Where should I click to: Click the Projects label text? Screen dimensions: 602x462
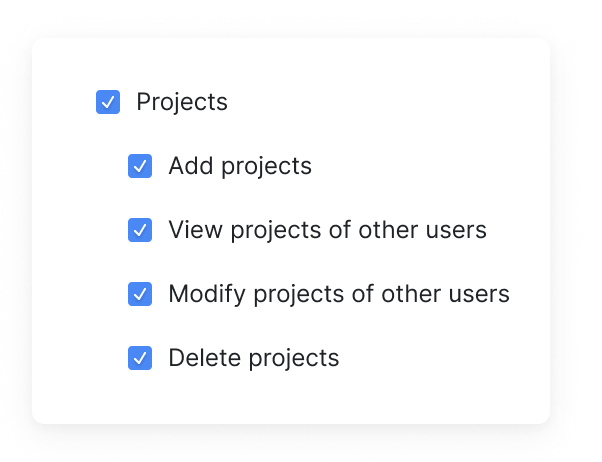[182, 103]
